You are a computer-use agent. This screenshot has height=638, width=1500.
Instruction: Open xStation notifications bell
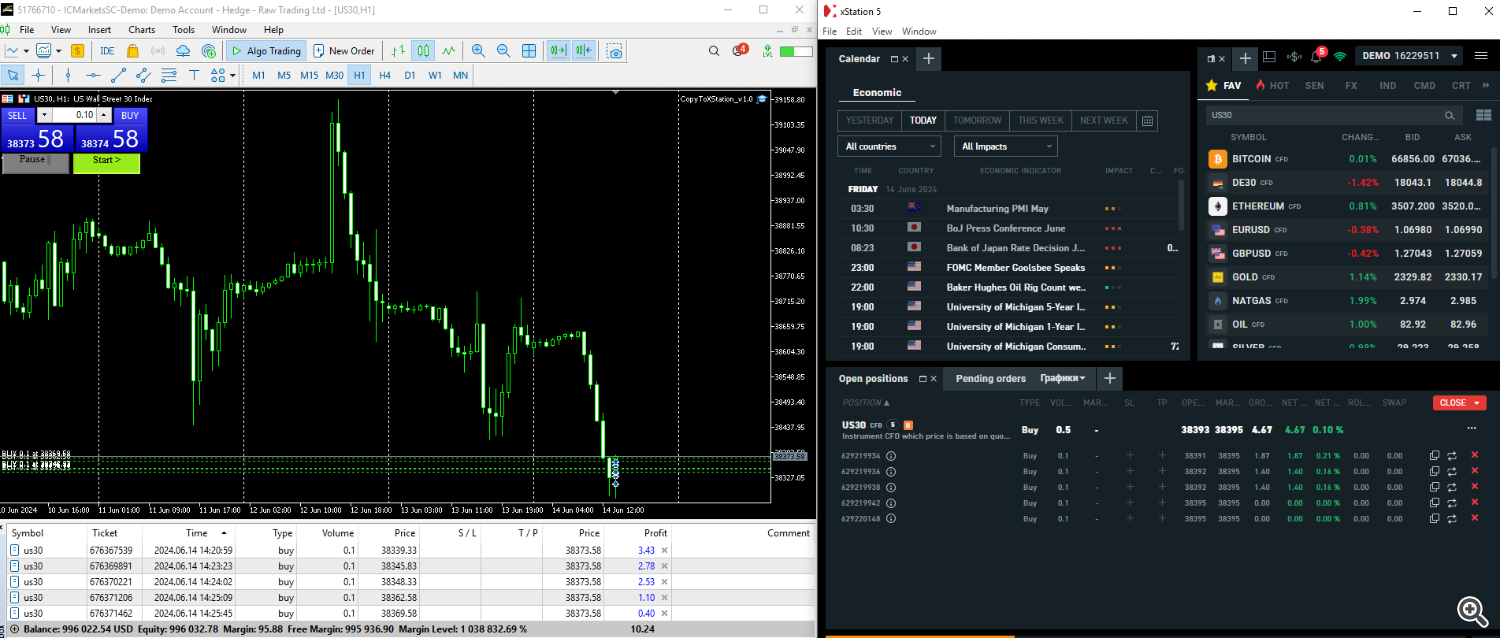pos(1317,56)
